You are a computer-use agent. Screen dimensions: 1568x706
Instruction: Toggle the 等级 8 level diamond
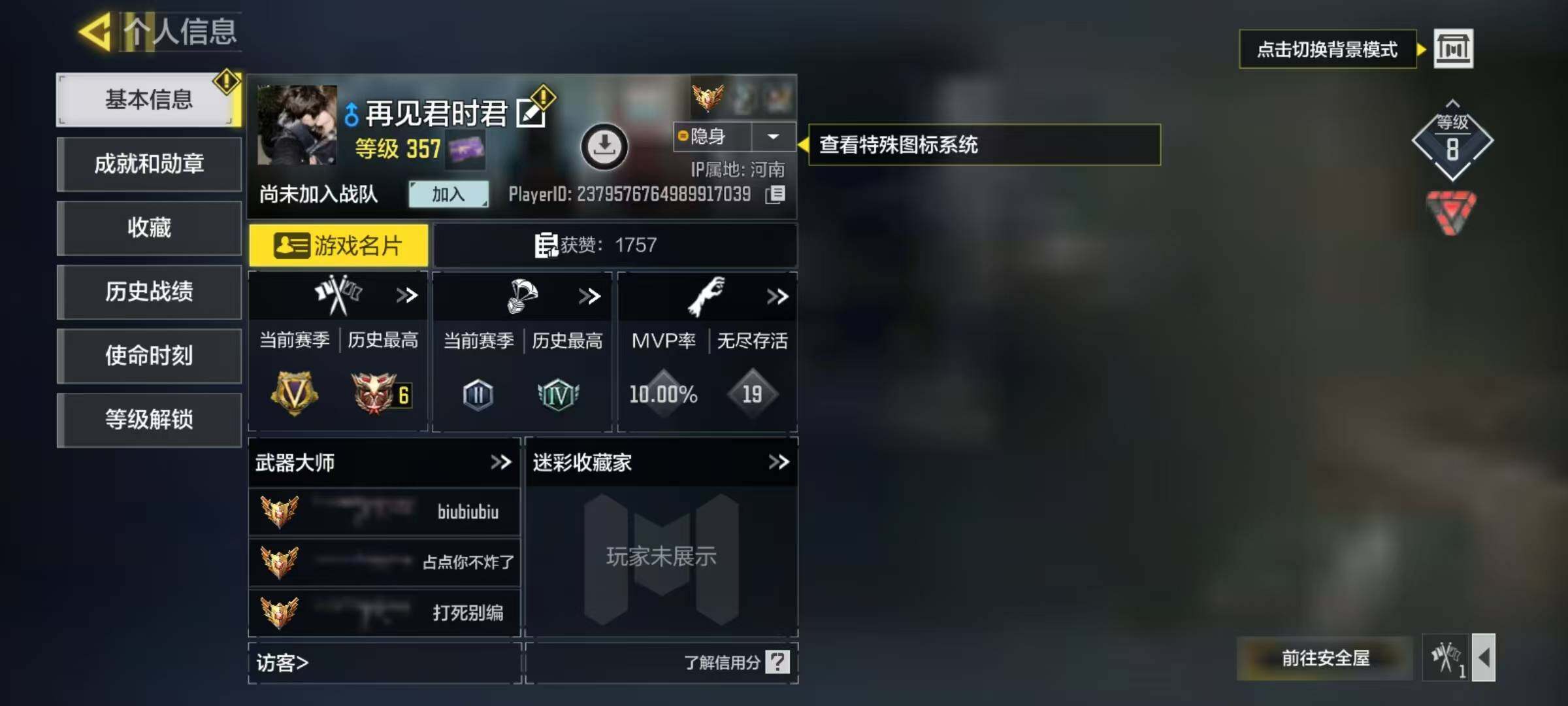1452,141
